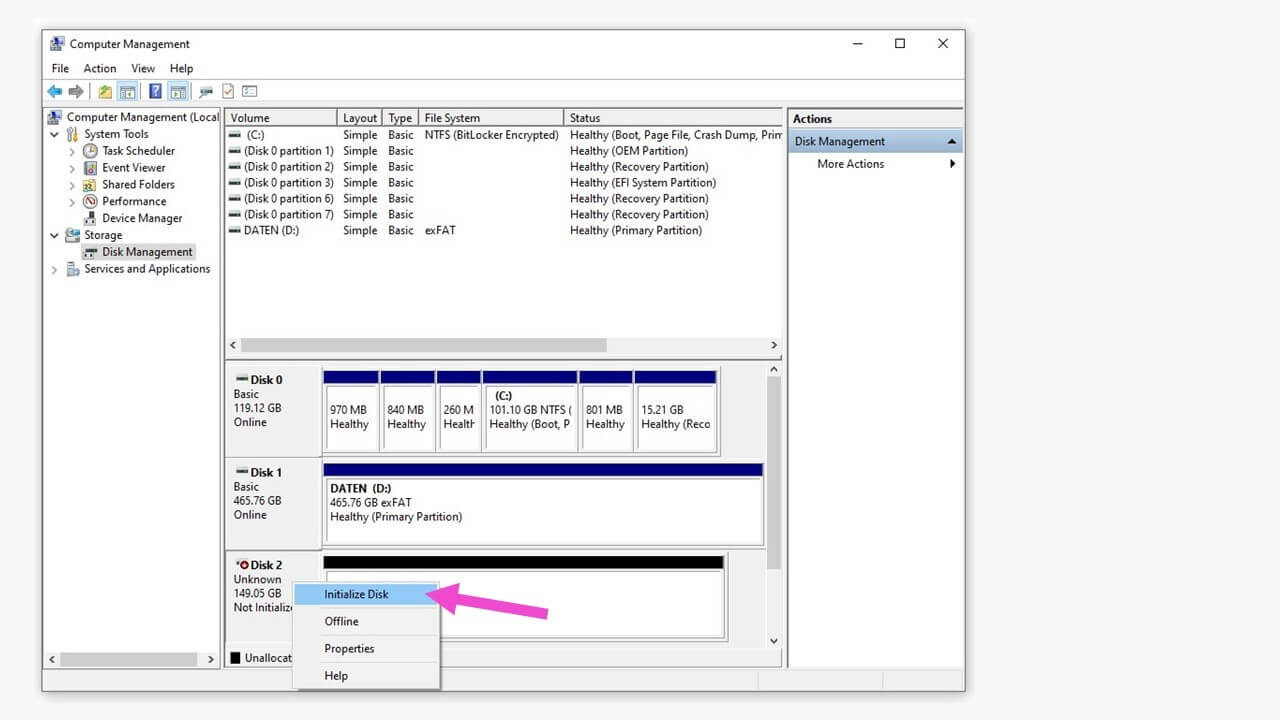This screenshot has height=720, width=1280.
Task: Sort by the Layout column header
Action: click(x=360, y=118)
